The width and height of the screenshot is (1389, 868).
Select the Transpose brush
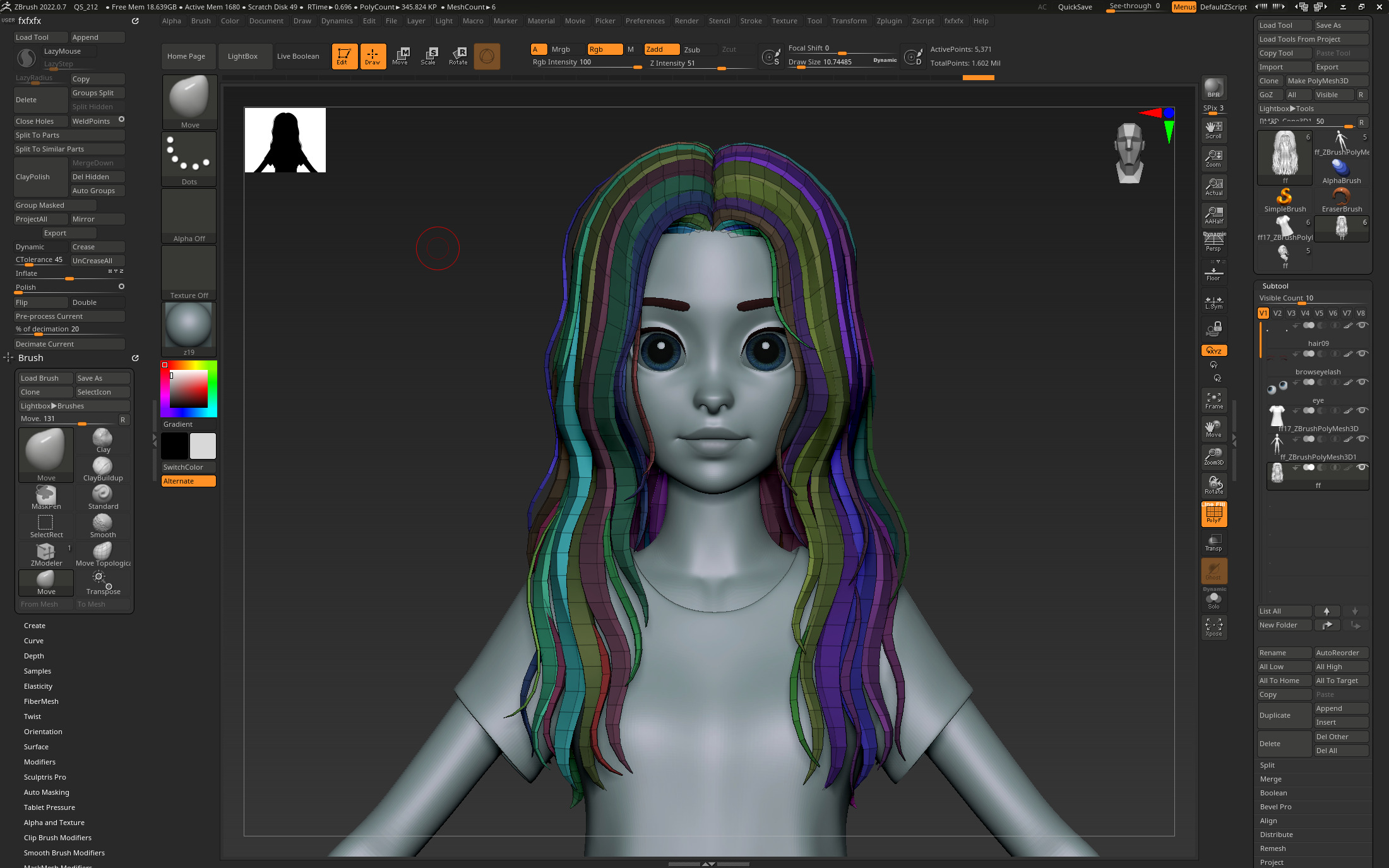(x=103, y=583)
